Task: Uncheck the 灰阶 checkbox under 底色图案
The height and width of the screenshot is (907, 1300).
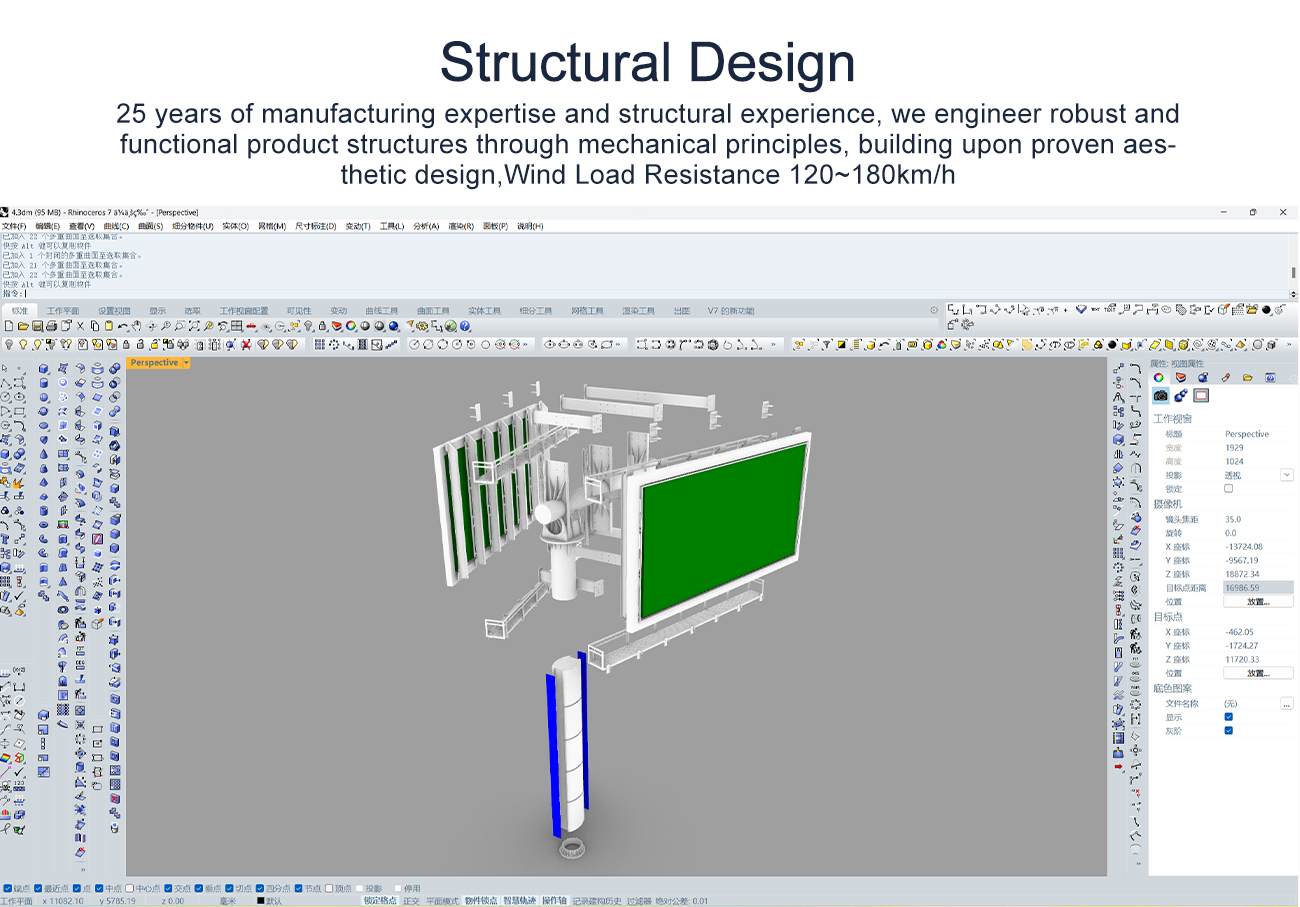Action: tap(1229, 730)
